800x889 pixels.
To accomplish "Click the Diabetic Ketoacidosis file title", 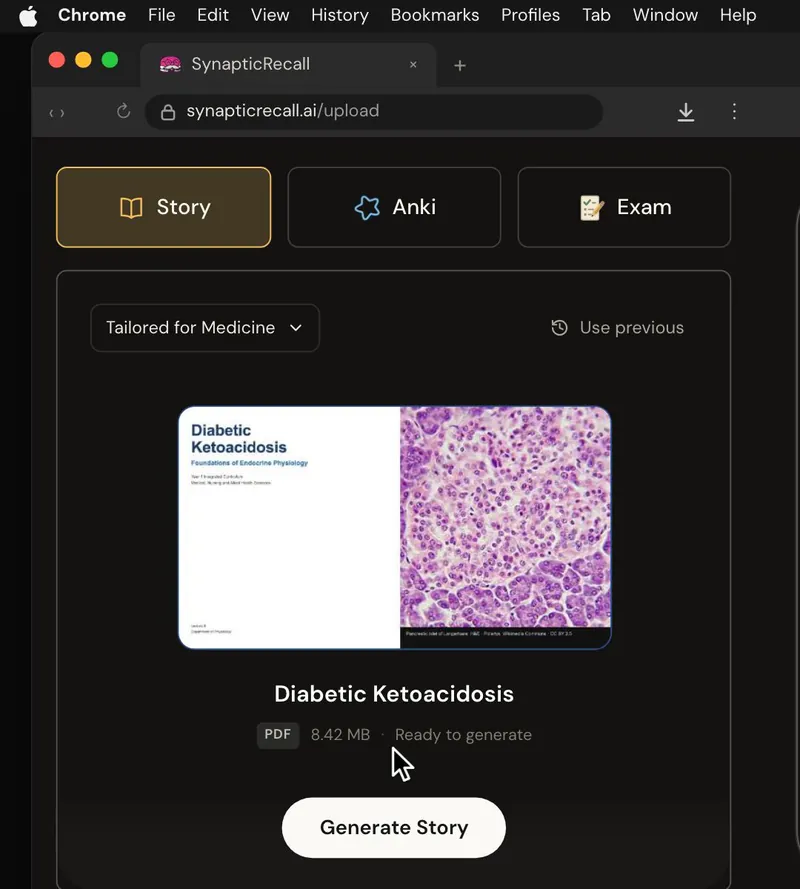I will pyautogui.click(x=394, y=694).
